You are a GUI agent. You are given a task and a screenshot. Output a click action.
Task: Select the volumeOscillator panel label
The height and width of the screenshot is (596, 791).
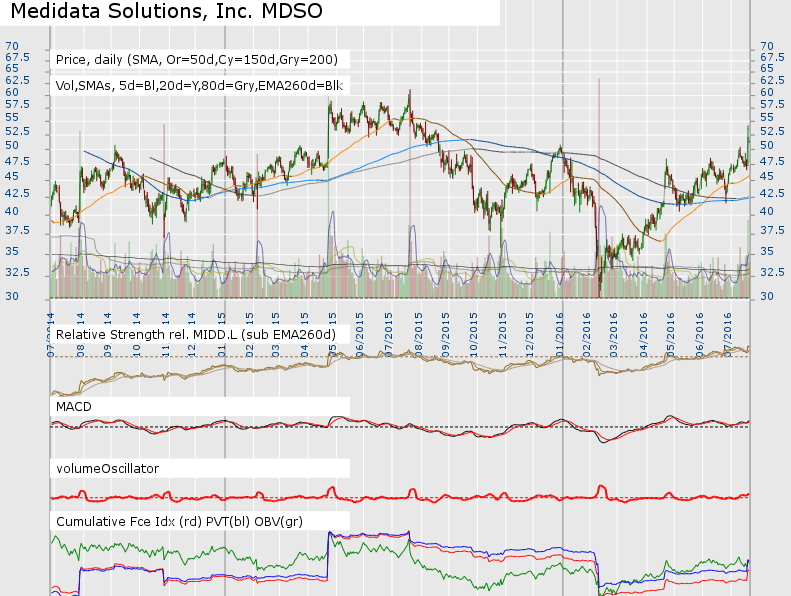click(107, 469)
